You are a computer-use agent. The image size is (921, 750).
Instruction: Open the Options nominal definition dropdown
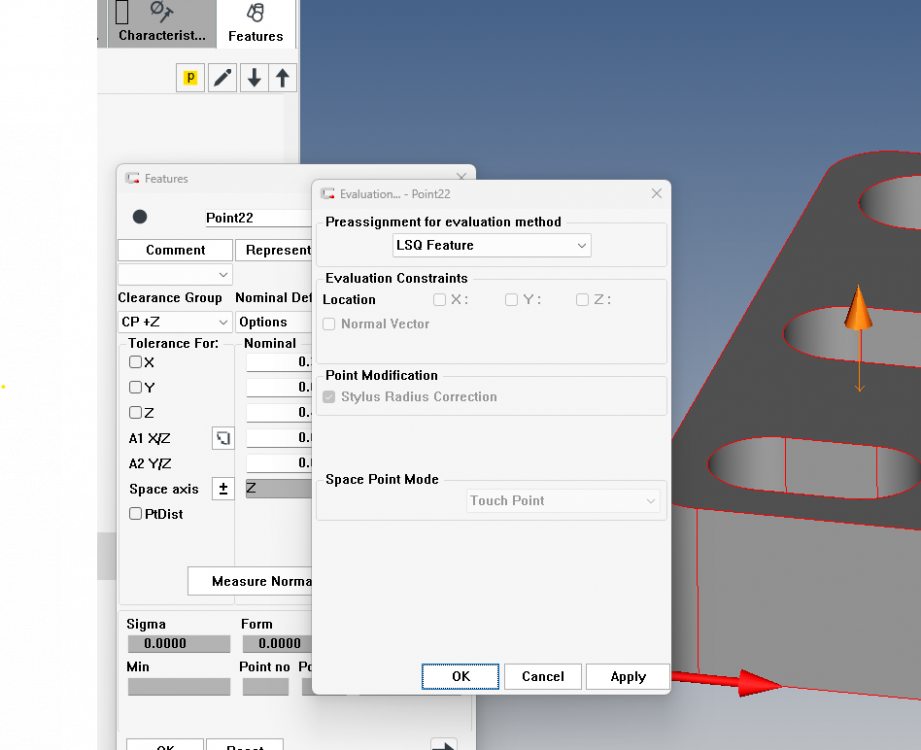(274, 322)
